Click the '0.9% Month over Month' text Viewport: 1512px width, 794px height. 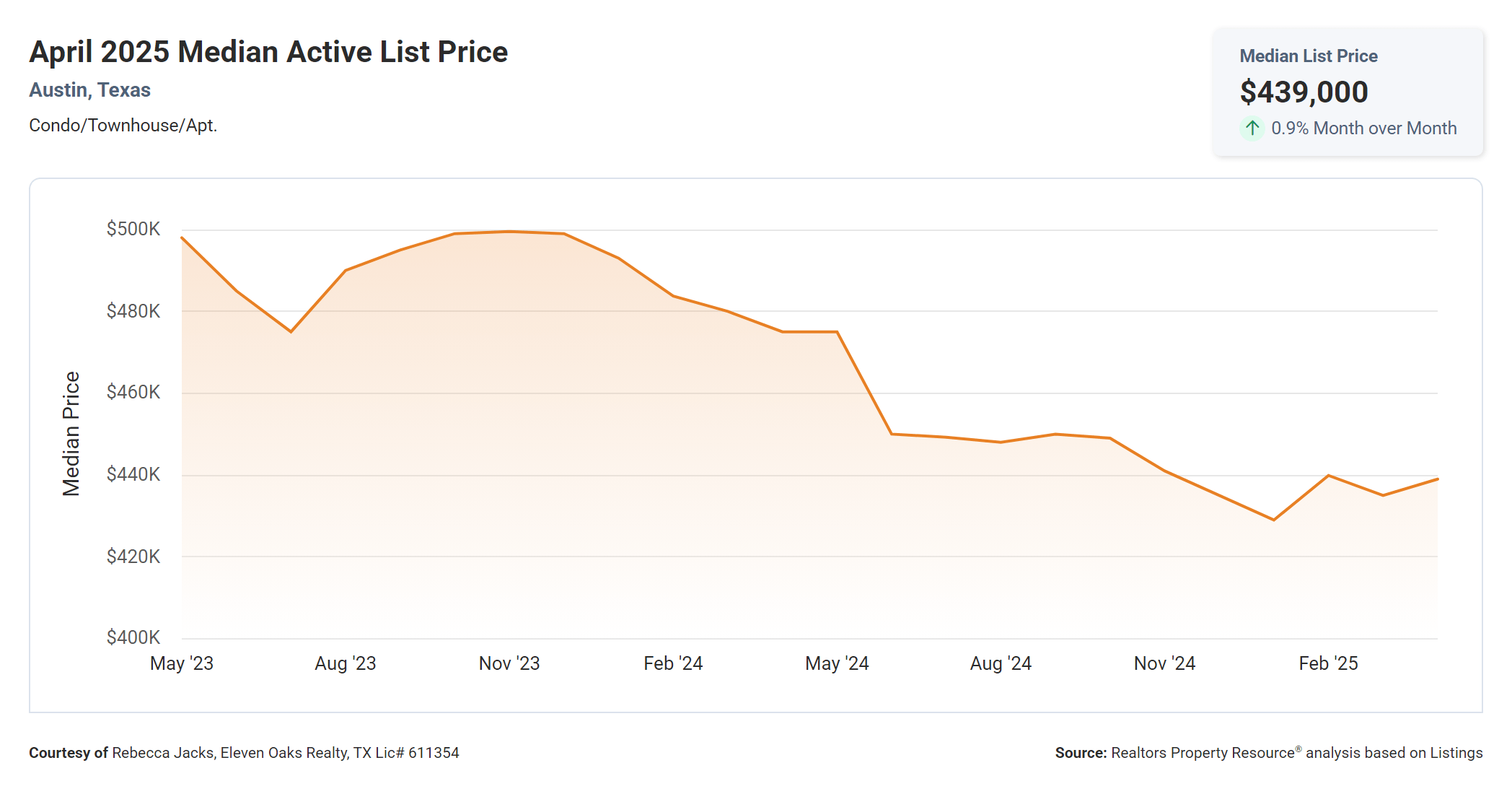click(1363, 128)
